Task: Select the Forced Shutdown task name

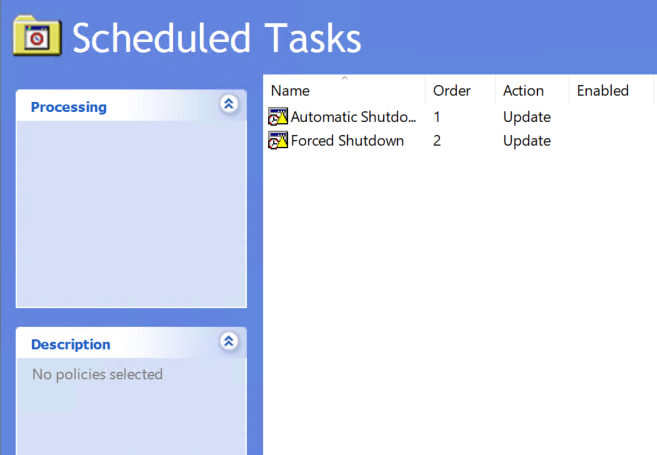Action: (x=347, y=141)
